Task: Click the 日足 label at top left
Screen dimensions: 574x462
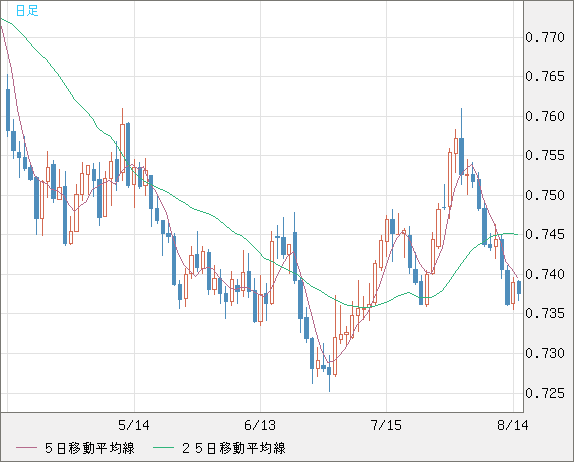Action: pos(27,11)
